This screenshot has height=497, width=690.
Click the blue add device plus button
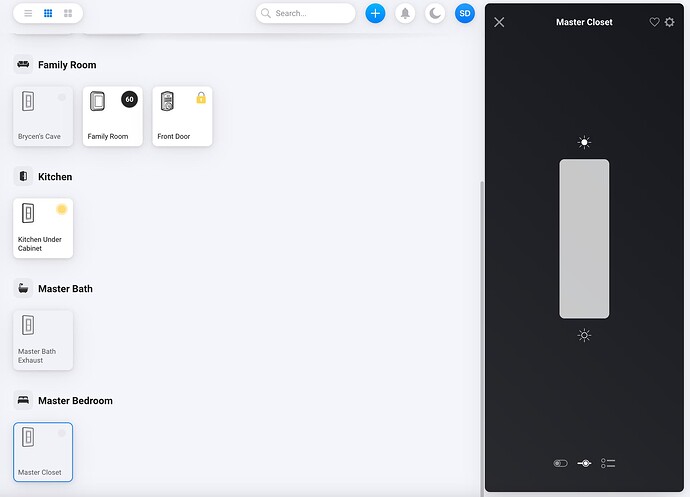click(375, 13)
